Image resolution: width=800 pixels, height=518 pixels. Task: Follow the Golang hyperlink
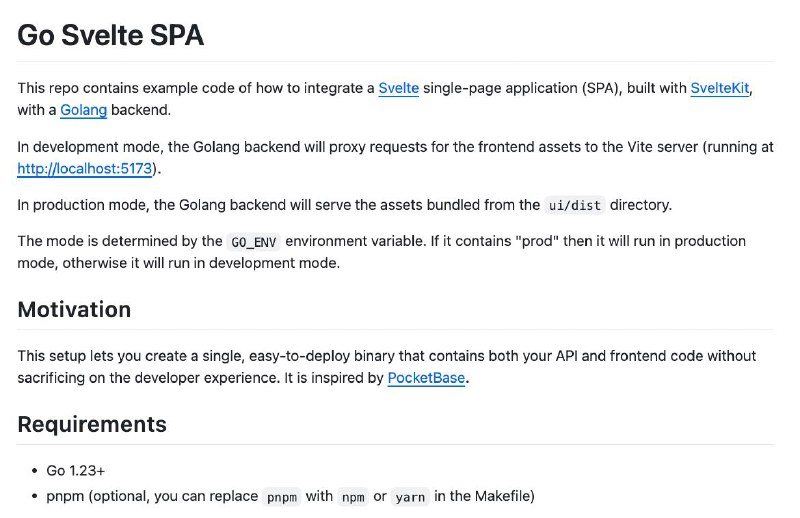pos(84,110)
